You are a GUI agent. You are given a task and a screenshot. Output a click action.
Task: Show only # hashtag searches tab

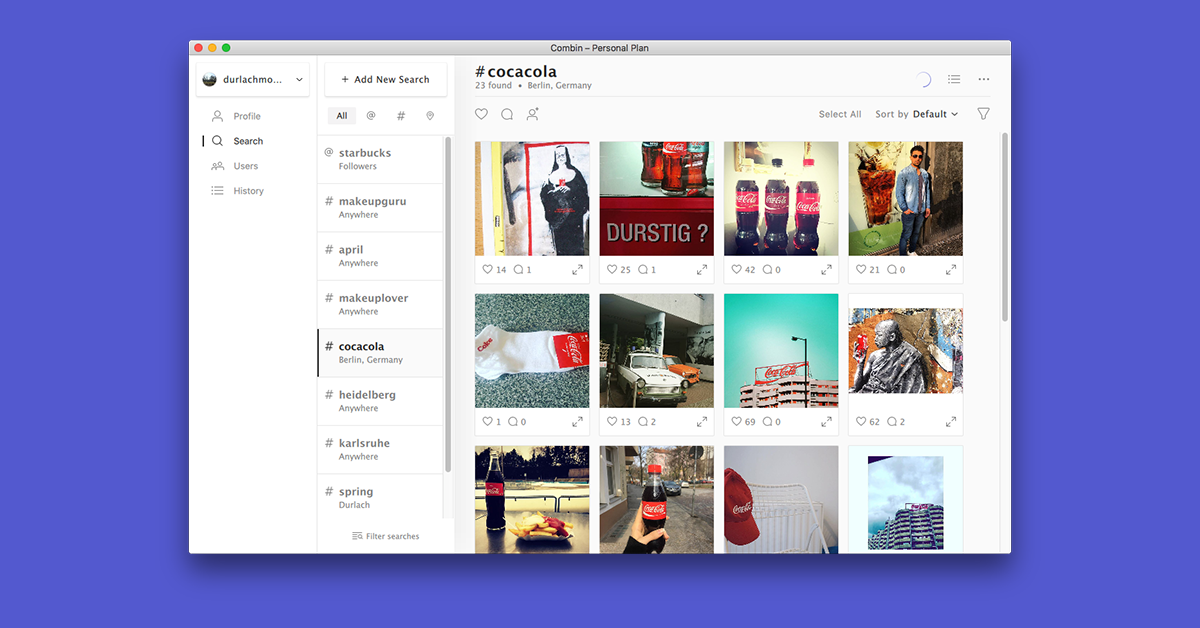point(401,116)
